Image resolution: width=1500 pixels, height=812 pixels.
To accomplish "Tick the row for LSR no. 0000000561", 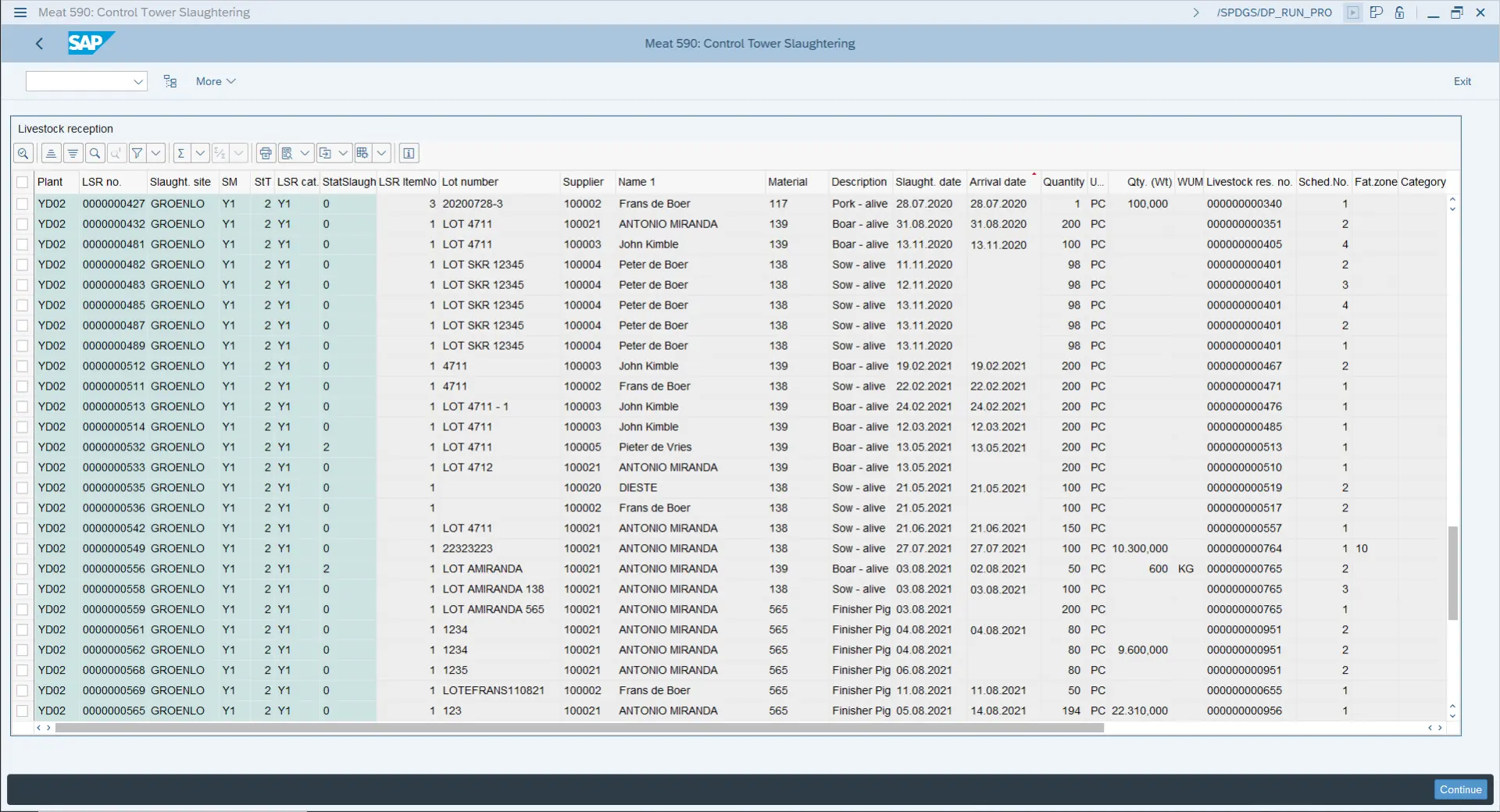I will pyautogui.click(x=22, y=630).
